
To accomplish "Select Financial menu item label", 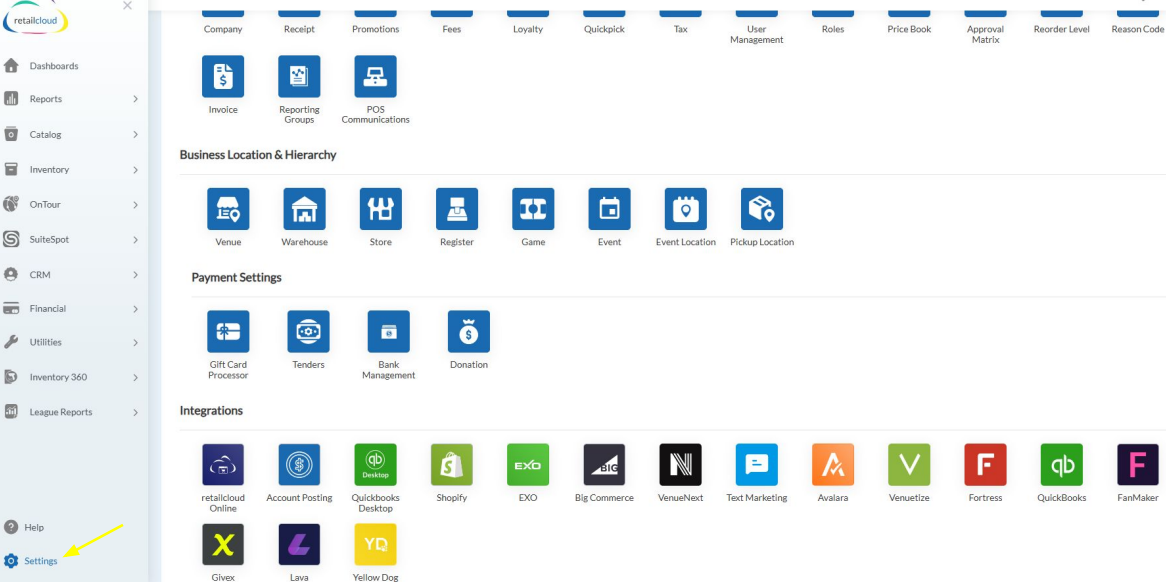I will pyautogui.click(x=48, y=309).
